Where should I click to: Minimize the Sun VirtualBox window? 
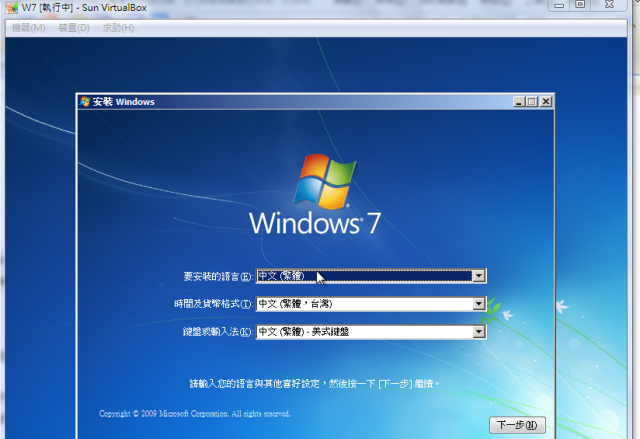559,5
